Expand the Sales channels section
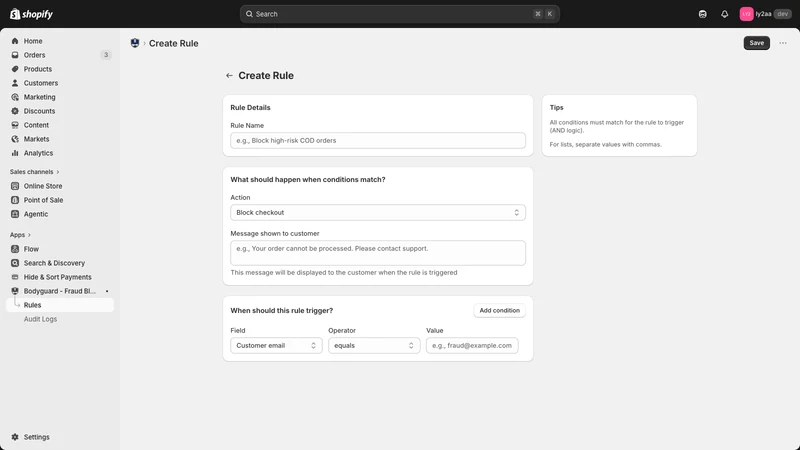This screenshot has height=450, width=800. point(34,172)
